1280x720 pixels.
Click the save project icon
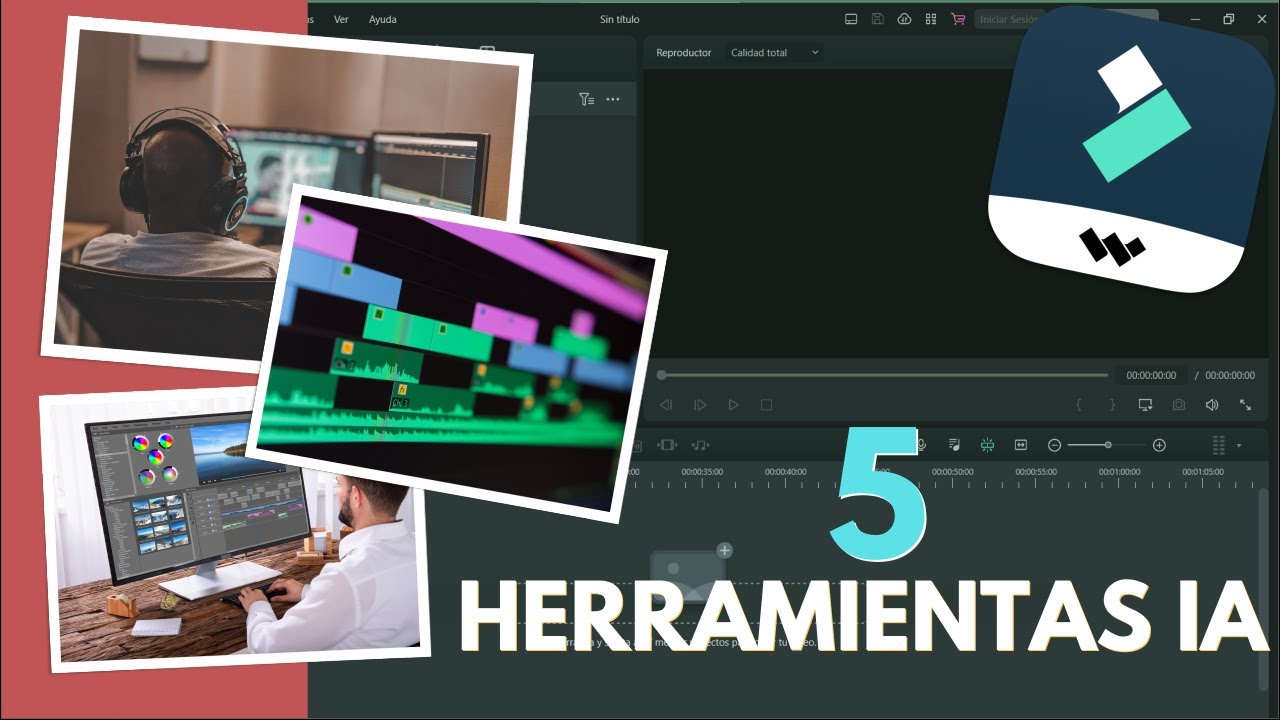click(878, 19)
